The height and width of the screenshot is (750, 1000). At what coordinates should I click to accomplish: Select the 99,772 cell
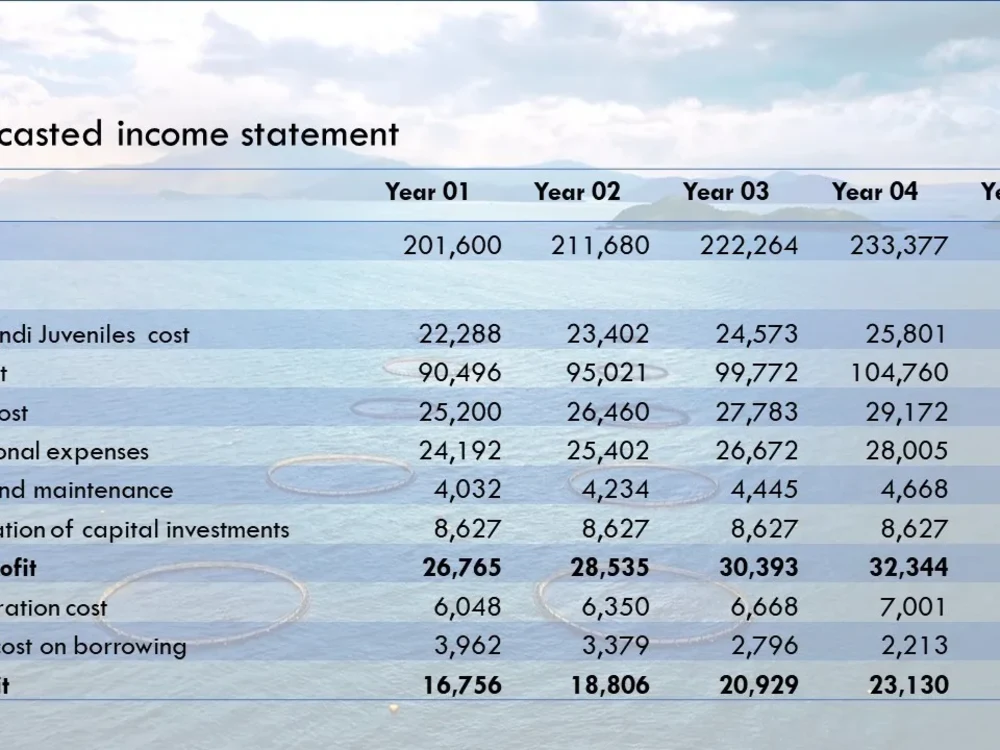[756, 373]
